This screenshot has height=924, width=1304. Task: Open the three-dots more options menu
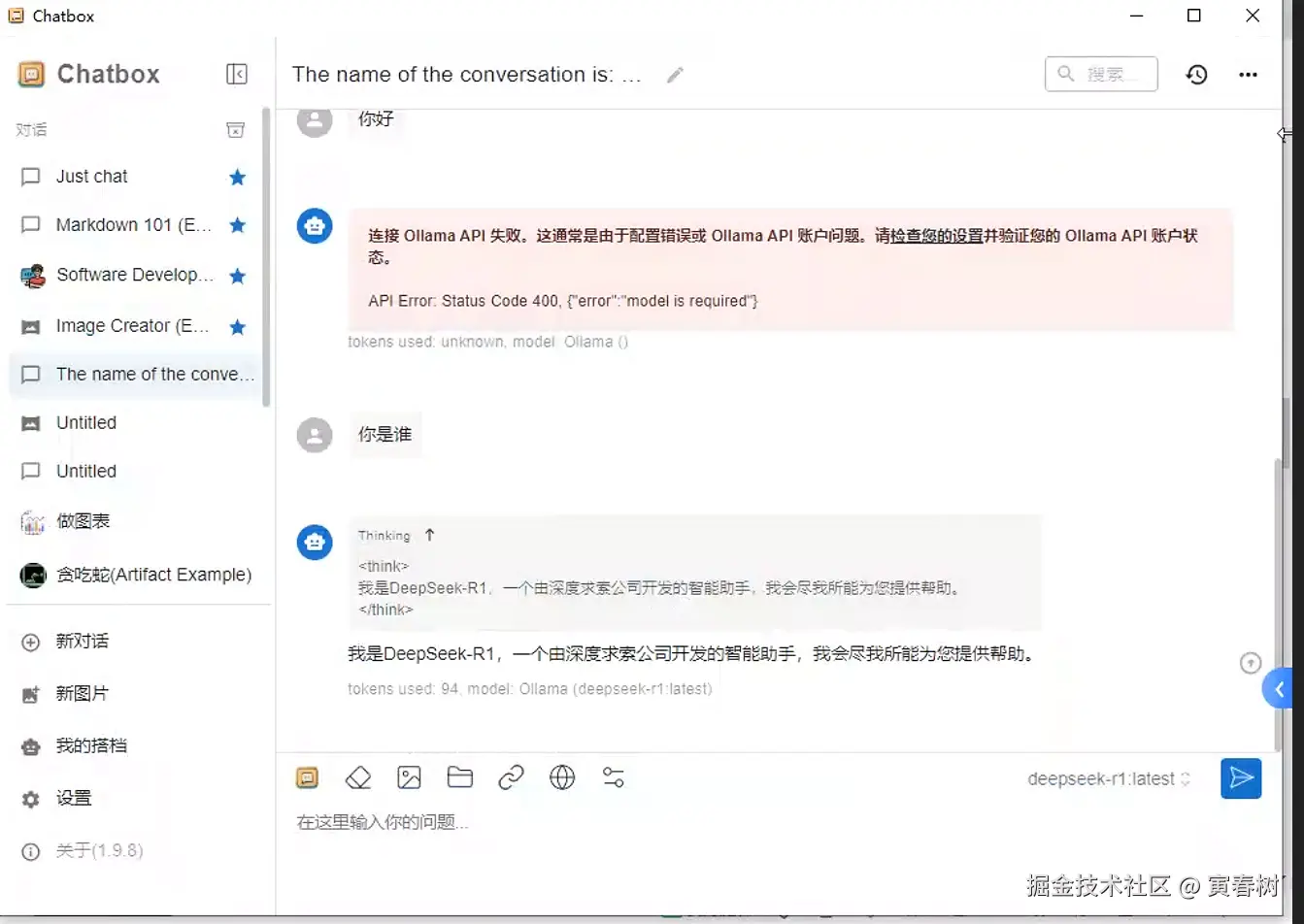[x=1249, y=75]
